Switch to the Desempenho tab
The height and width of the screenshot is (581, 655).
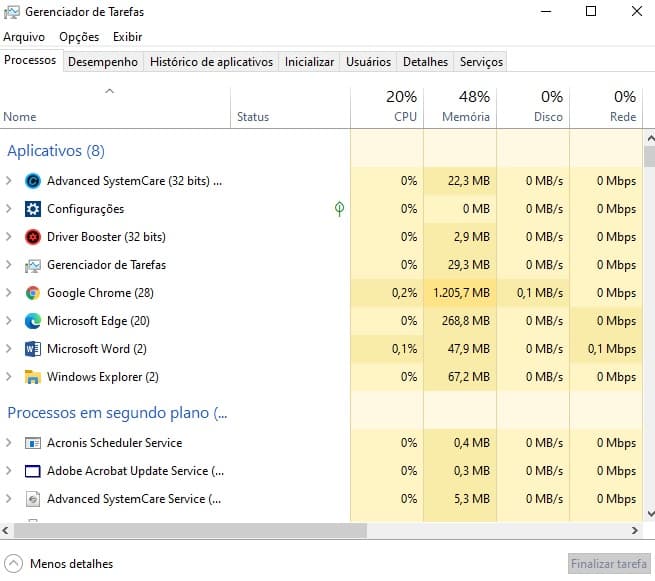103,62
